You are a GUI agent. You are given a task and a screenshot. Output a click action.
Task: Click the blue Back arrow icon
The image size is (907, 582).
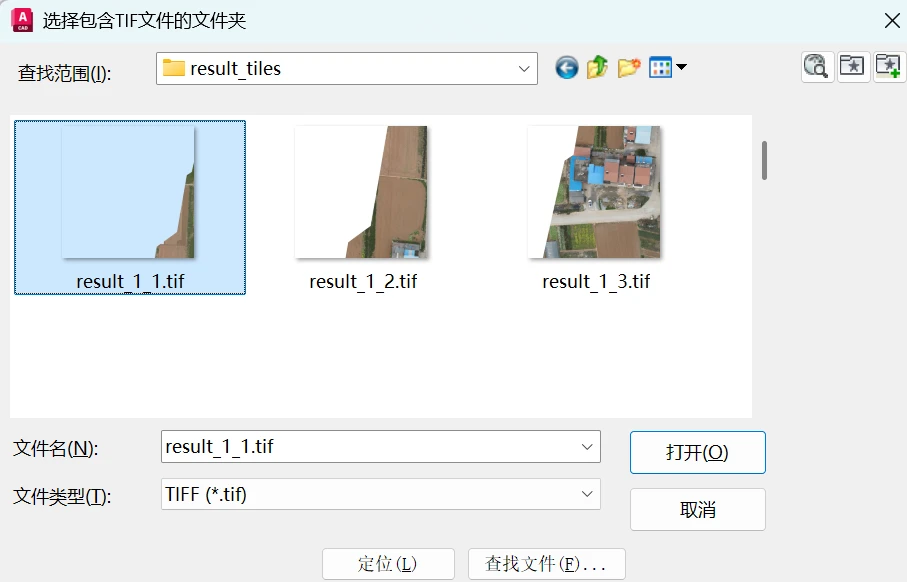click(566, 68)
